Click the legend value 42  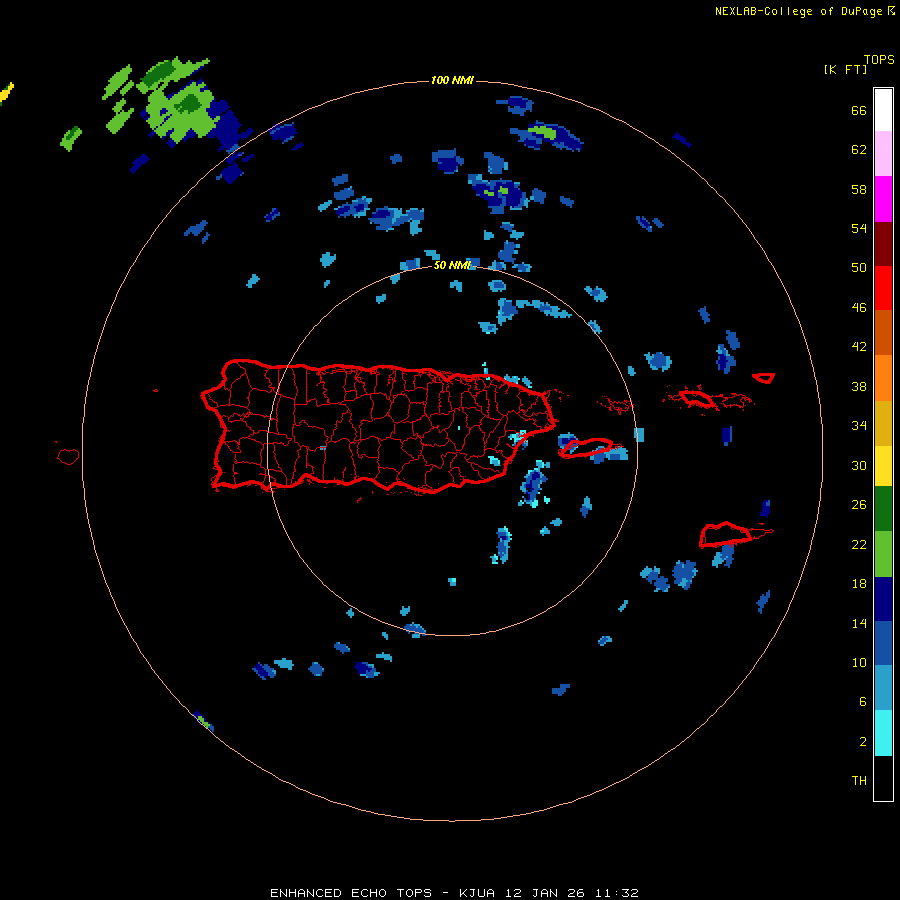point(859,347)
